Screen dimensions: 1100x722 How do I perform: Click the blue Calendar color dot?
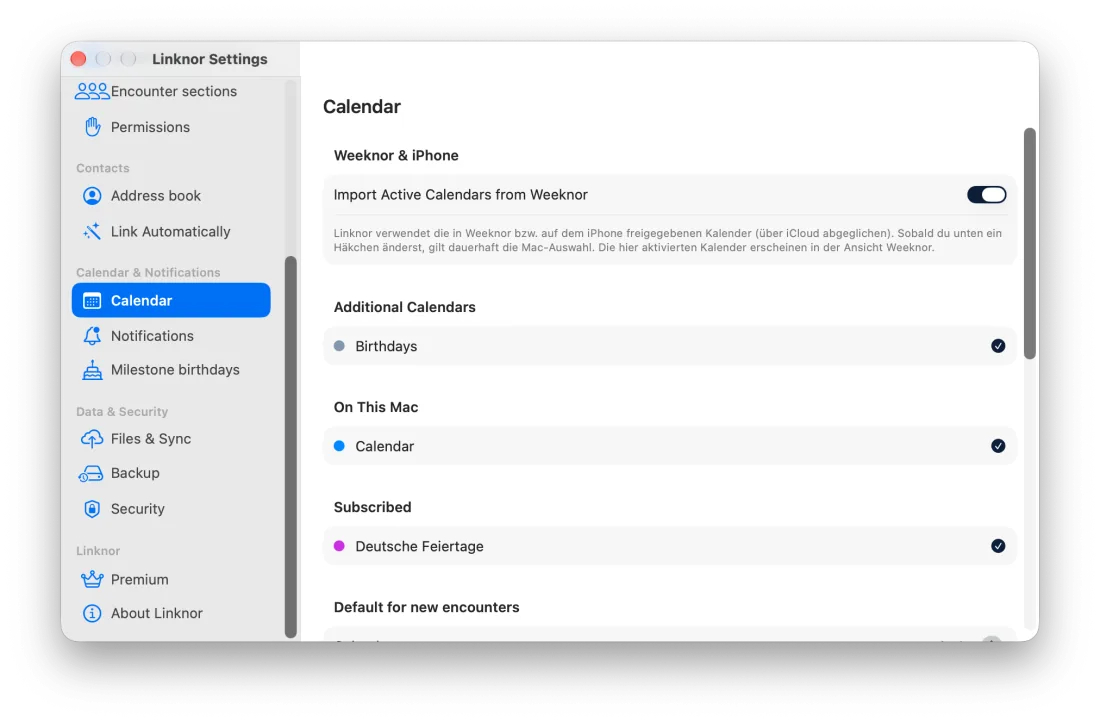point(340,446)
